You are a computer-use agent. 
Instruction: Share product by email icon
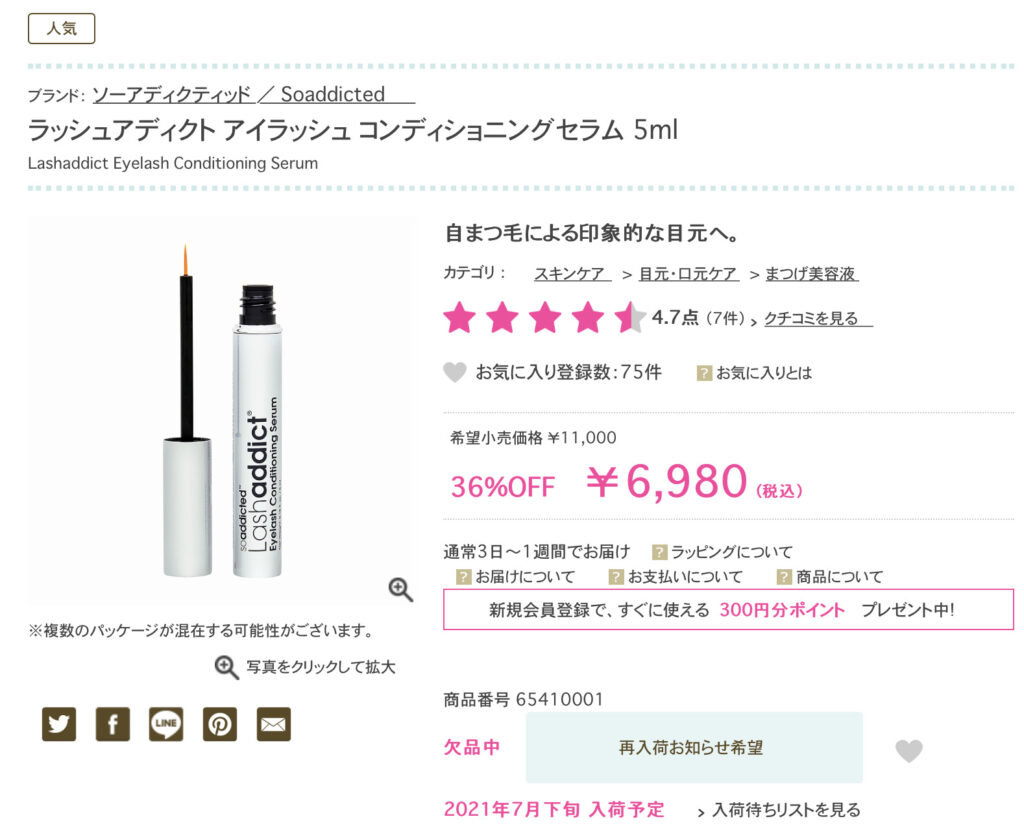pyautogui.click(x=274, y=724)
